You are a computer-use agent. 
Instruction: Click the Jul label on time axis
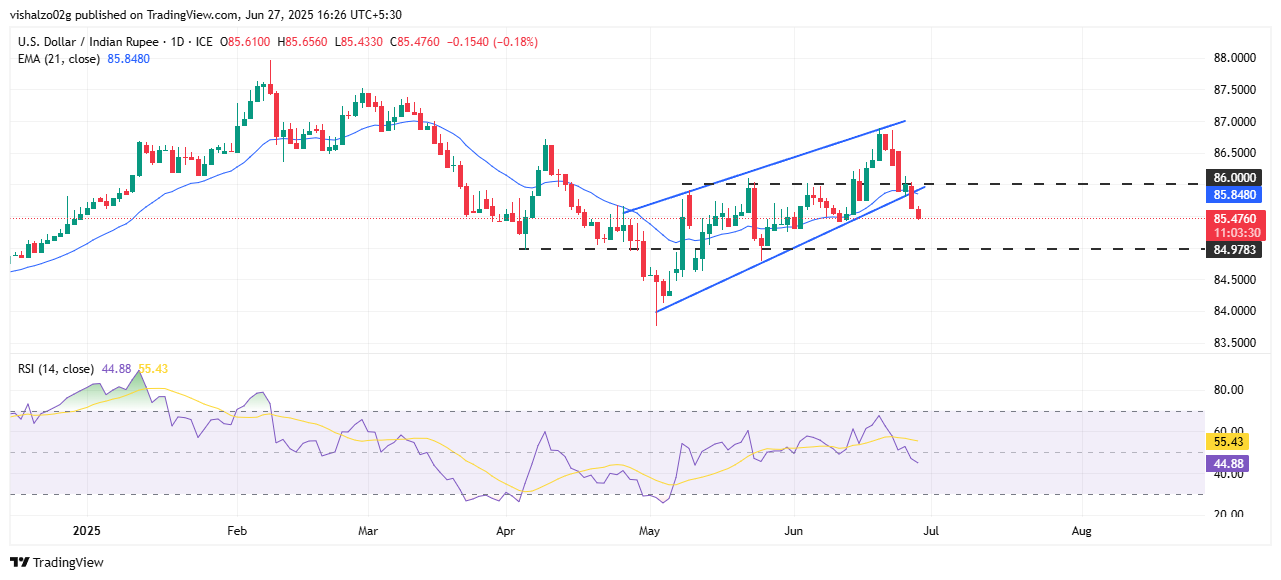[931, 530]
